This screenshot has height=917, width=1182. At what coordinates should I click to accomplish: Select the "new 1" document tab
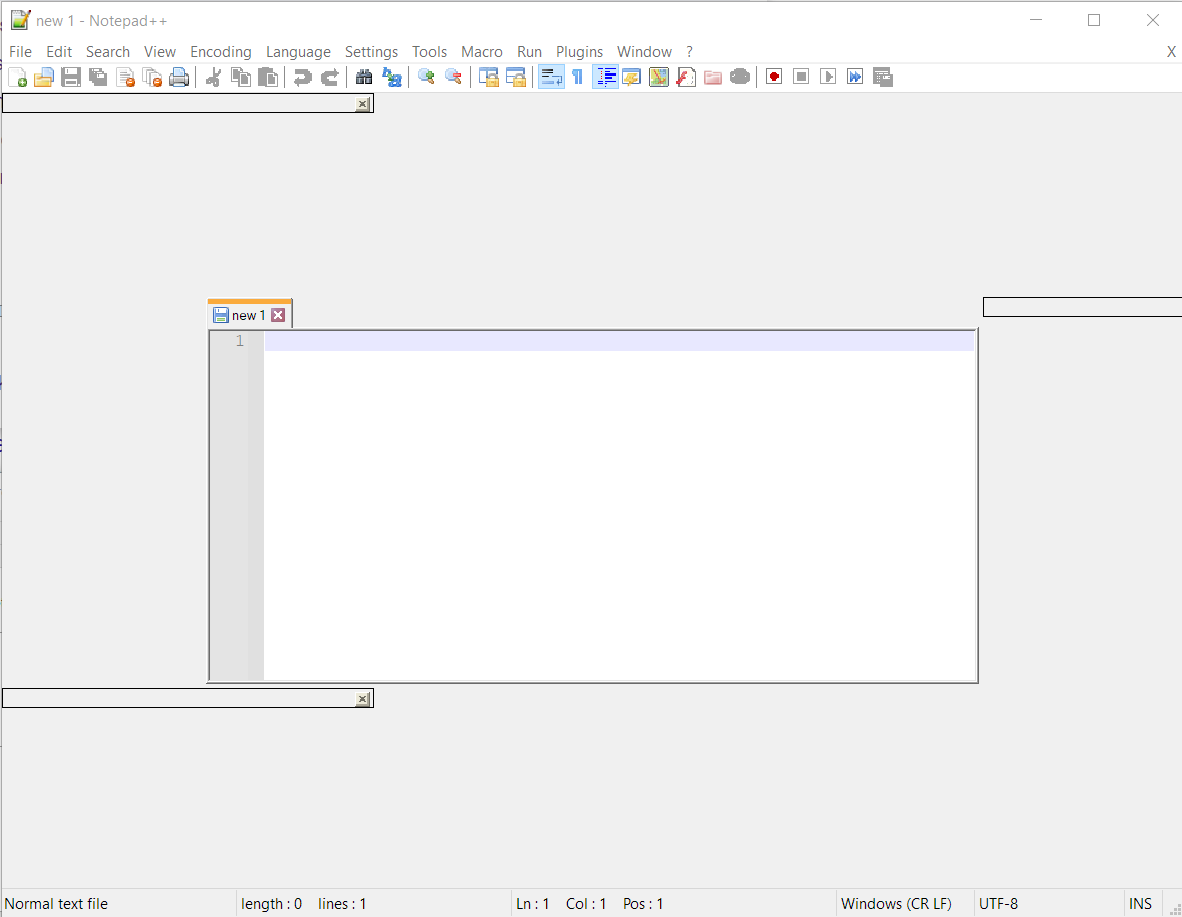[249, 315]
